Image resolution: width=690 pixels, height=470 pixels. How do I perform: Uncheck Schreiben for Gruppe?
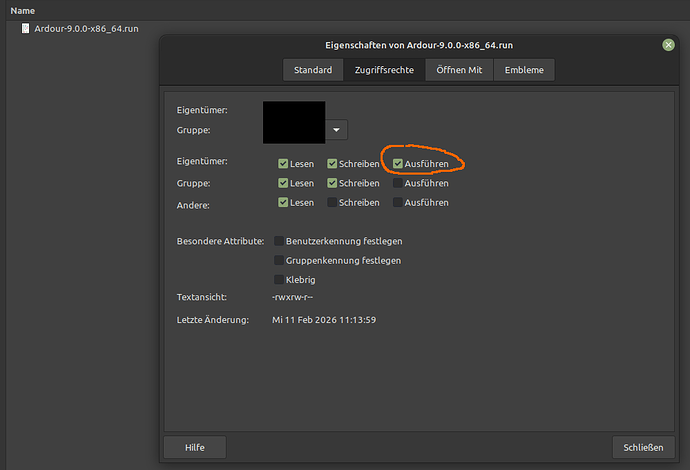[333, 183]
